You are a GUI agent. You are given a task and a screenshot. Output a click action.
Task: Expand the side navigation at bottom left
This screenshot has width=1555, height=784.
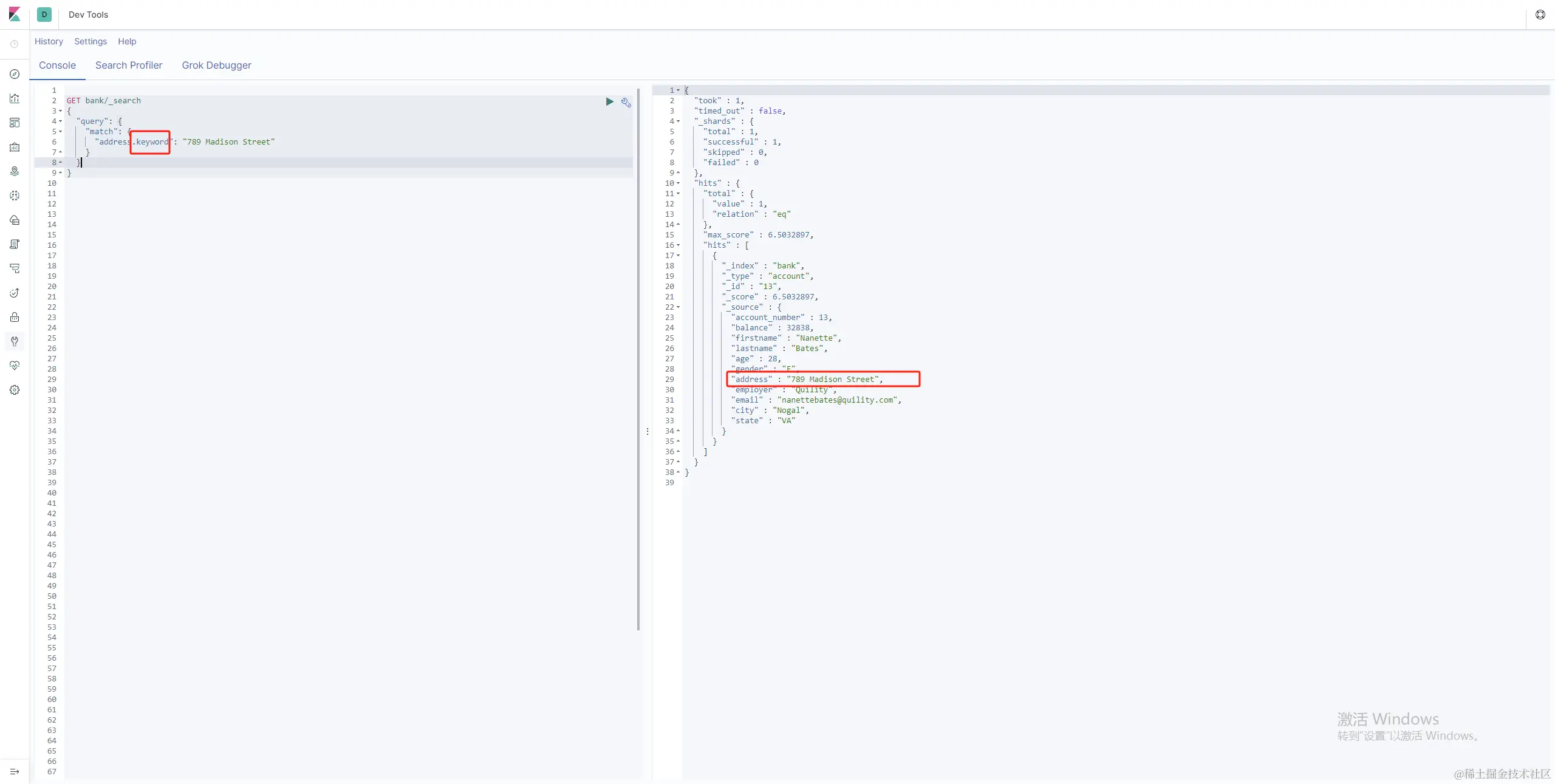point(15,771)
